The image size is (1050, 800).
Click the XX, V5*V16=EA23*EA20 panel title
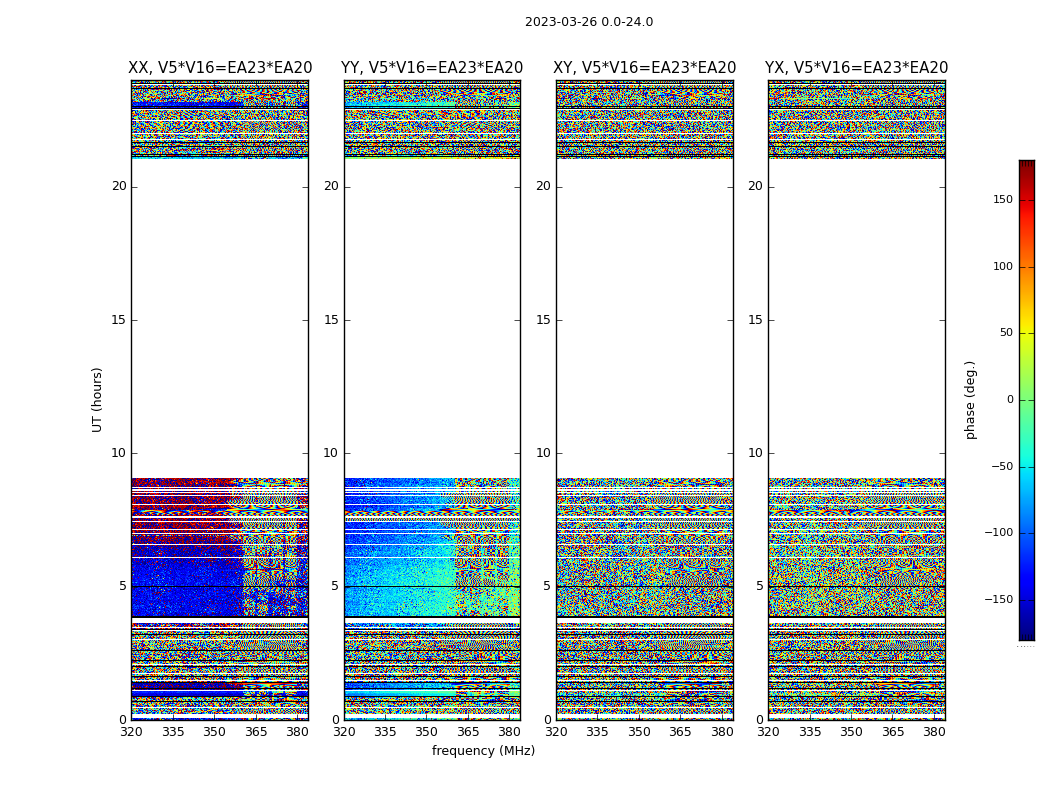click(x=220, y=68)
